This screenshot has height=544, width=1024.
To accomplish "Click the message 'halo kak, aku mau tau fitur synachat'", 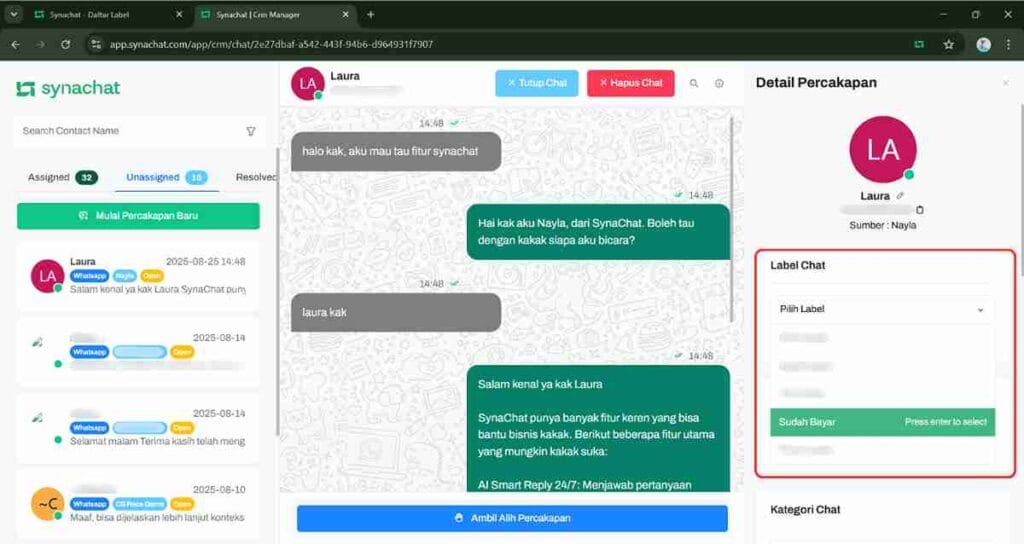I will coord(396,152).
